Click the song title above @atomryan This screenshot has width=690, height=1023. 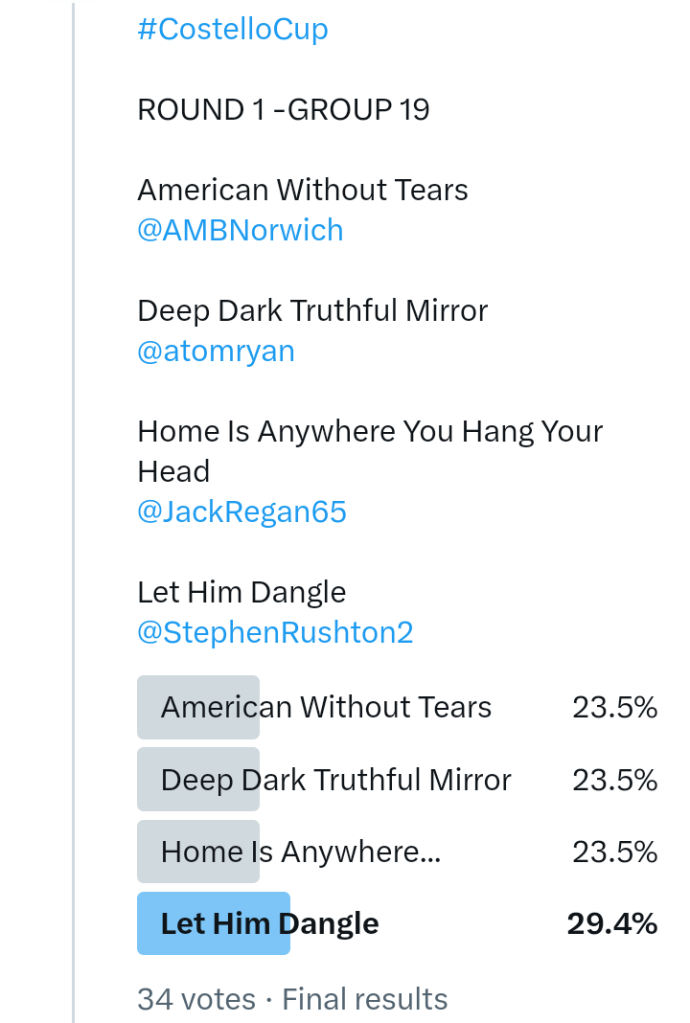[x=312, y=311]
